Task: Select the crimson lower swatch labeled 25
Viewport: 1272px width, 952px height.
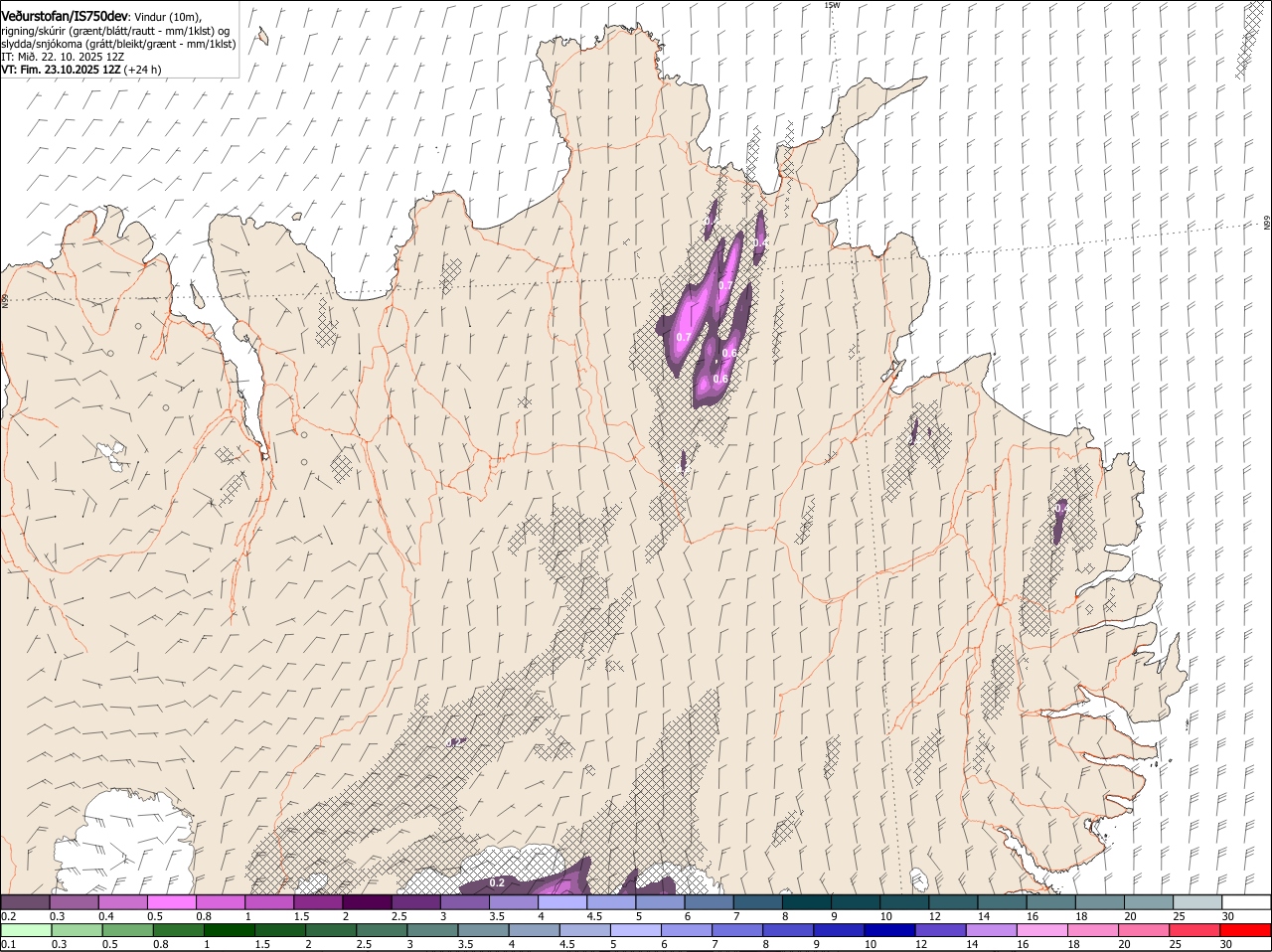Action: [x=1195, y=930]
